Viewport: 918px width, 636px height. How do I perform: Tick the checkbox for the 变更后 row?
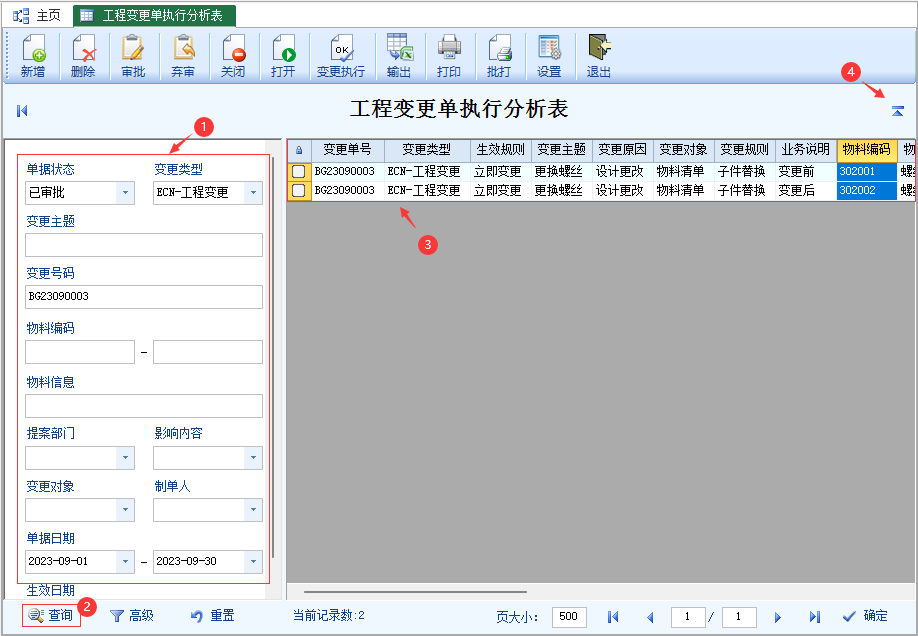coord(299,190)
